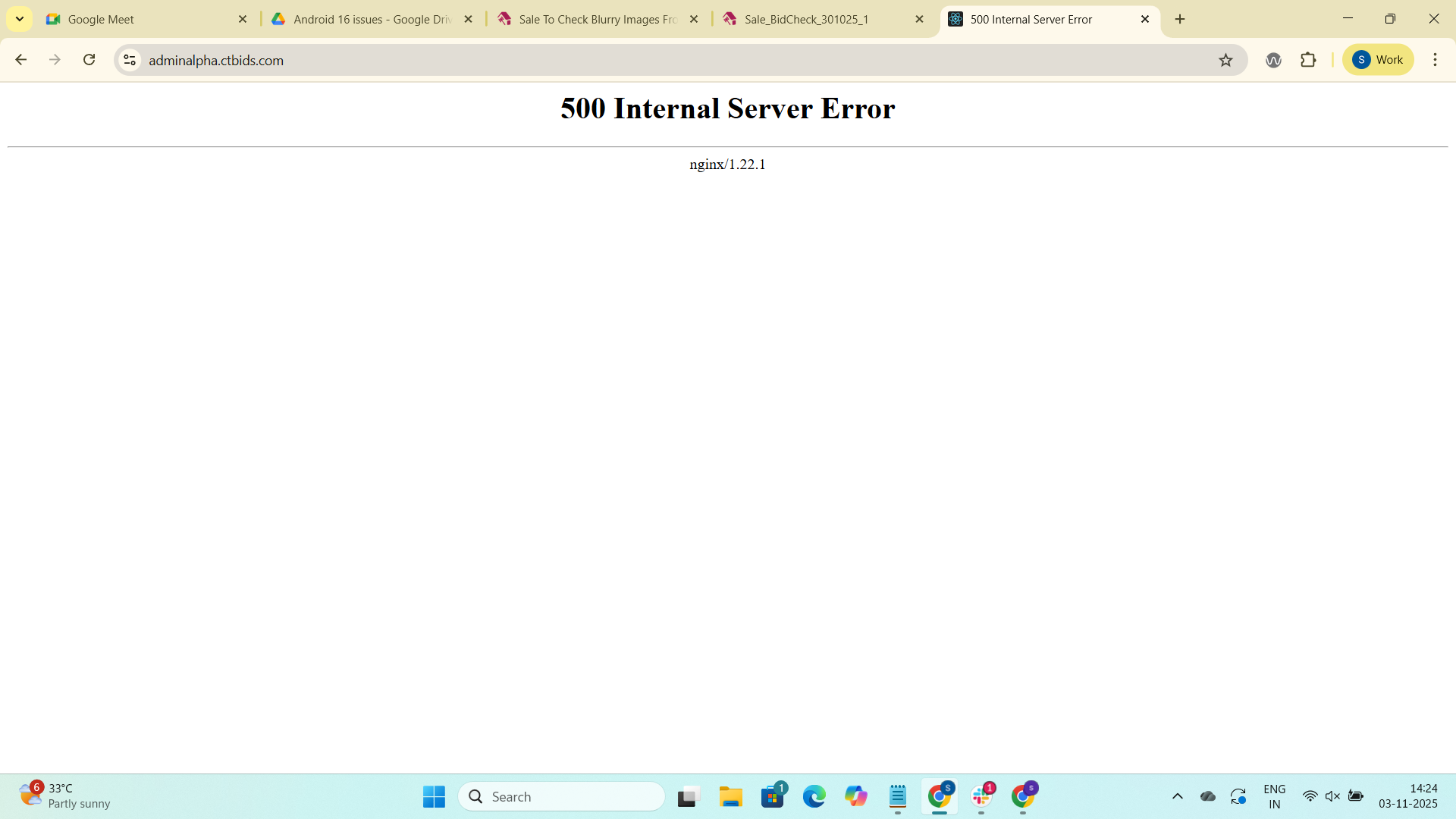Image resolution: width=1456 pixels, height=819 pixels.
Task: Open Chrome three-dot menu
Action: tap(1435, 60)
